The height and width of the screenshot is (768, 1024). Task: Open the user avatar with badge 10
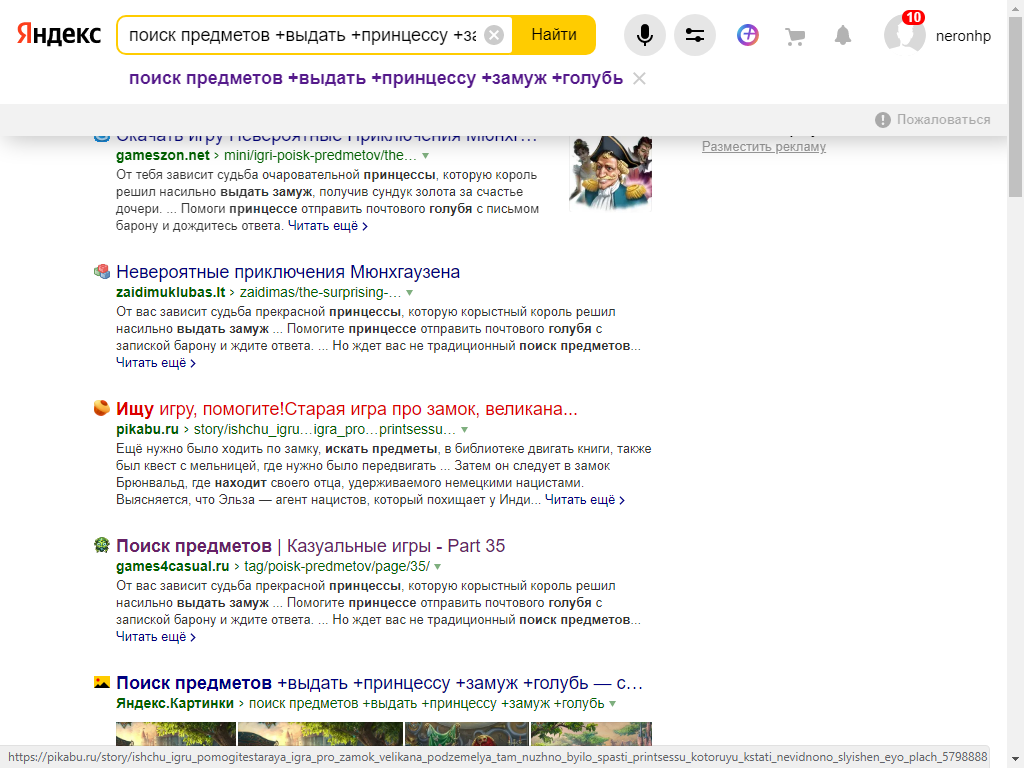pyautogui.click(x=904, y=34)
